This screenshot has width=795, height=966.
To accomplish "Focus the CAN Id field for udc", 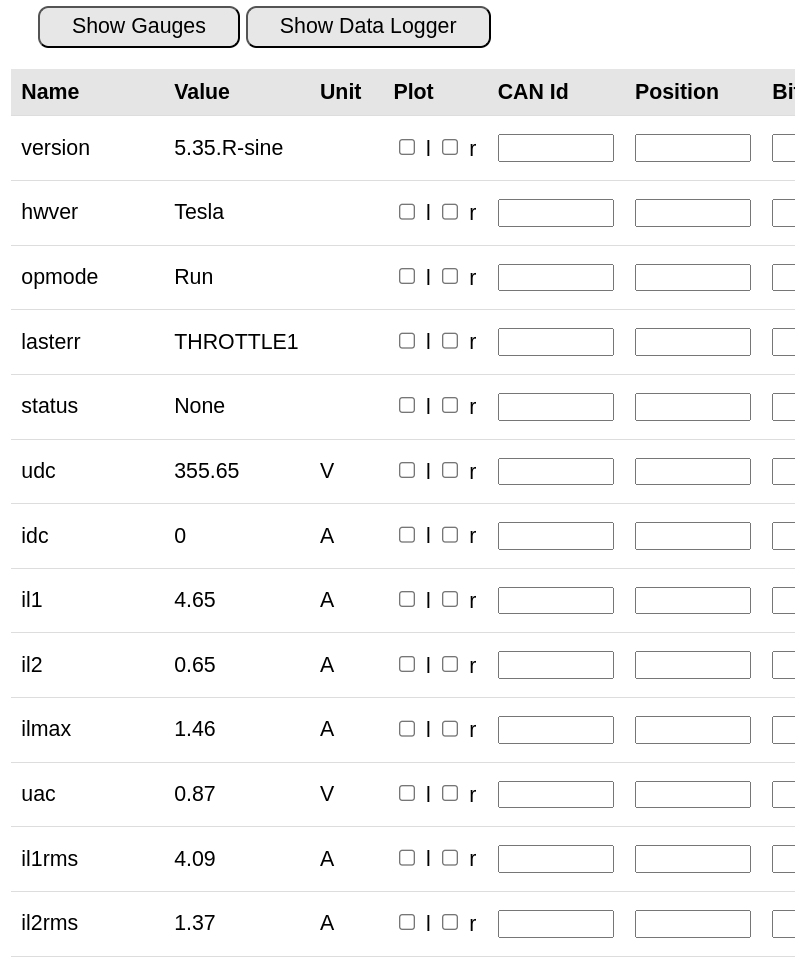I will tap(556, 471).
